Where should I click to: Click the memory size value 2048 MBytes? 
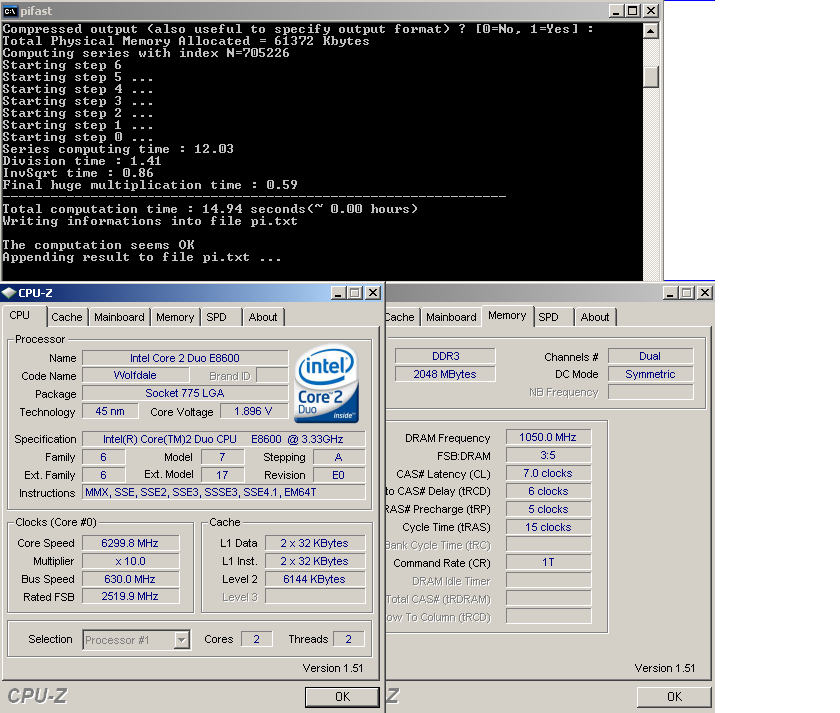[x=446, y=374]
